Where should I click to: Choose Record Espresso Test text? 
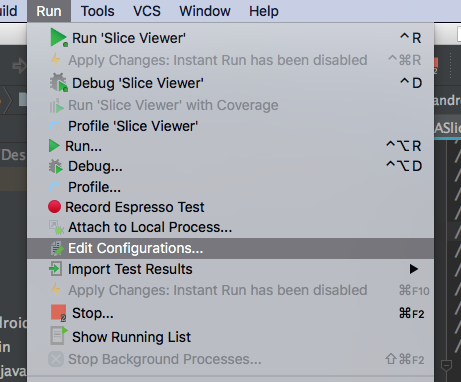pyautogui.click(x=135, y=207)
